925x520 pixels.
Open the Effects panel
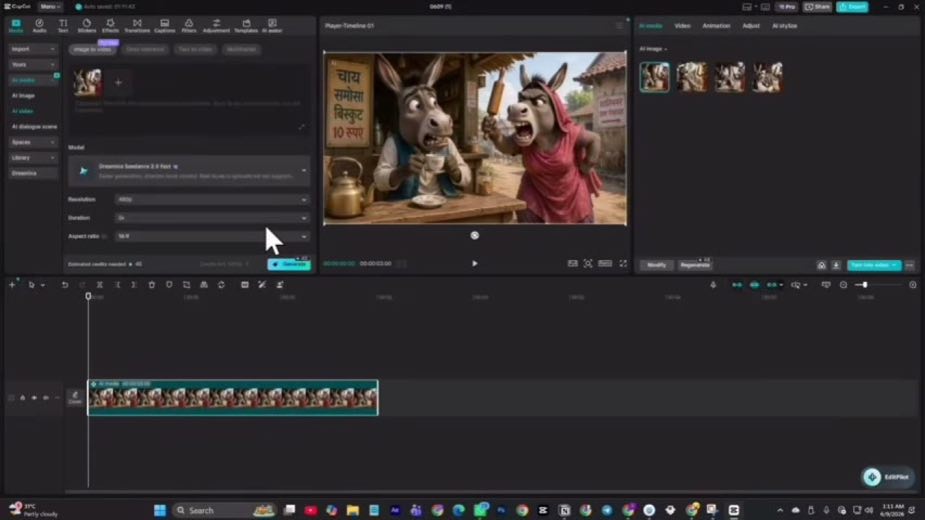pos(110,25)
